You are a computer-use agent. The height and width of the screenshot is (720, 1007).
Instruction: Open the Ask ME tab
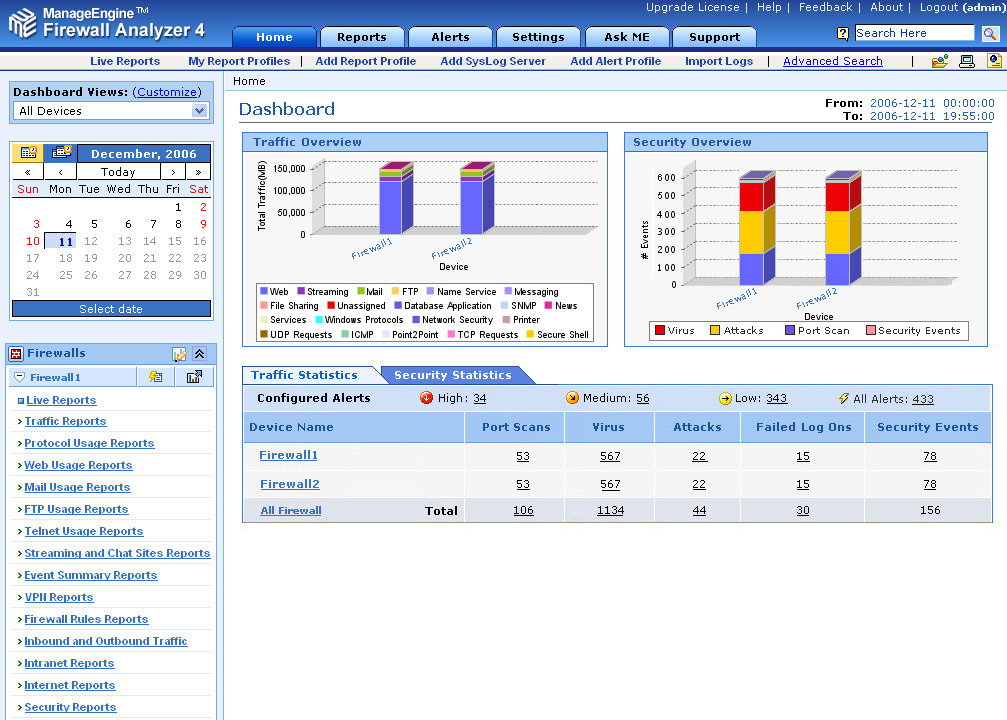(627, 37)
